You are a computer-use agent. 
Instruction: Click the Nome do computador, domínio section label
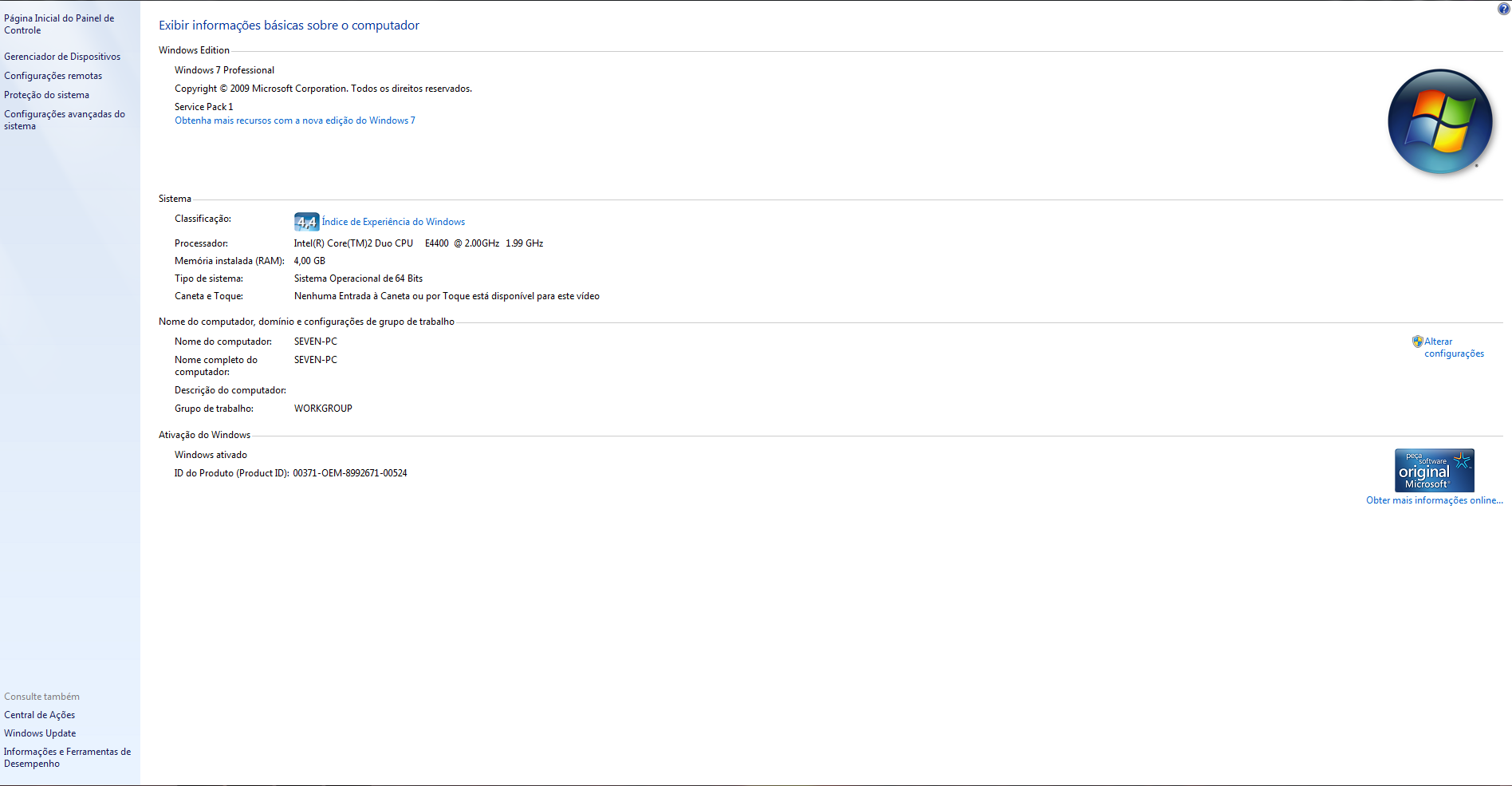pos(306,322)
